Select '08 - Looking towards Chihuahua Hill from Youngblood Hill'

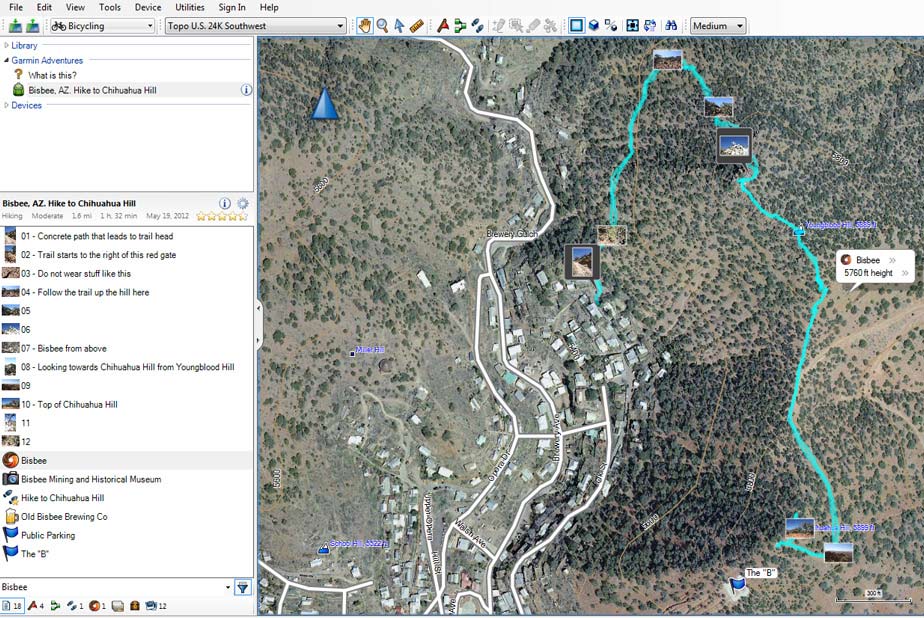click(127, 367)
